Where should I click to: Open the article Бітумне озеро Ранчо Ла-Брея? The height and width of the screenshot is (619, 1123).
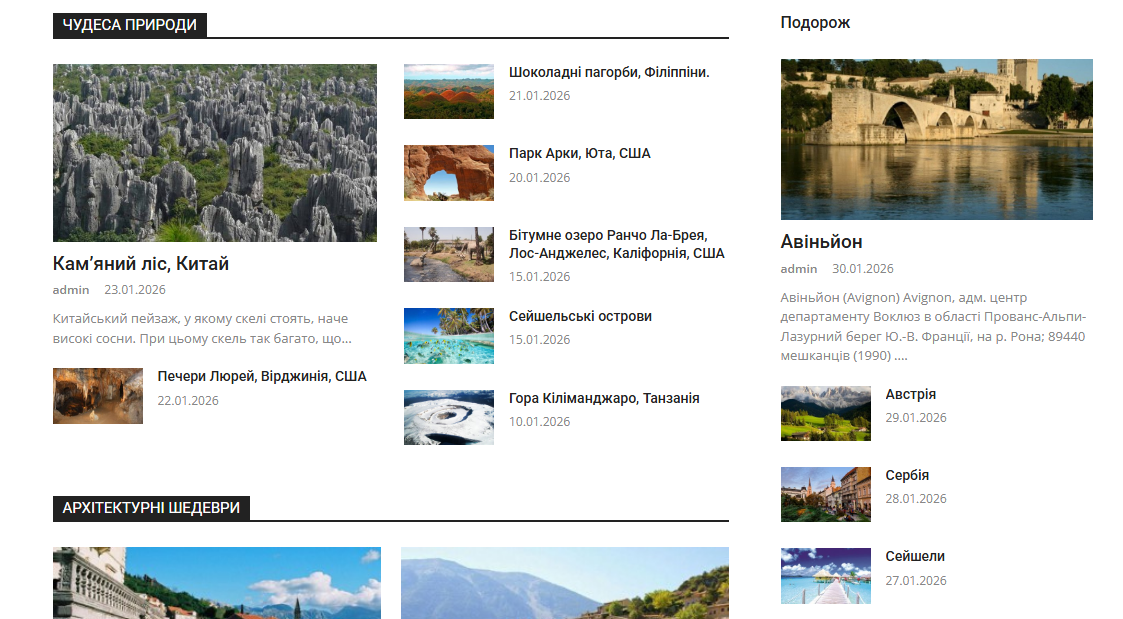[x=617, y=244]
